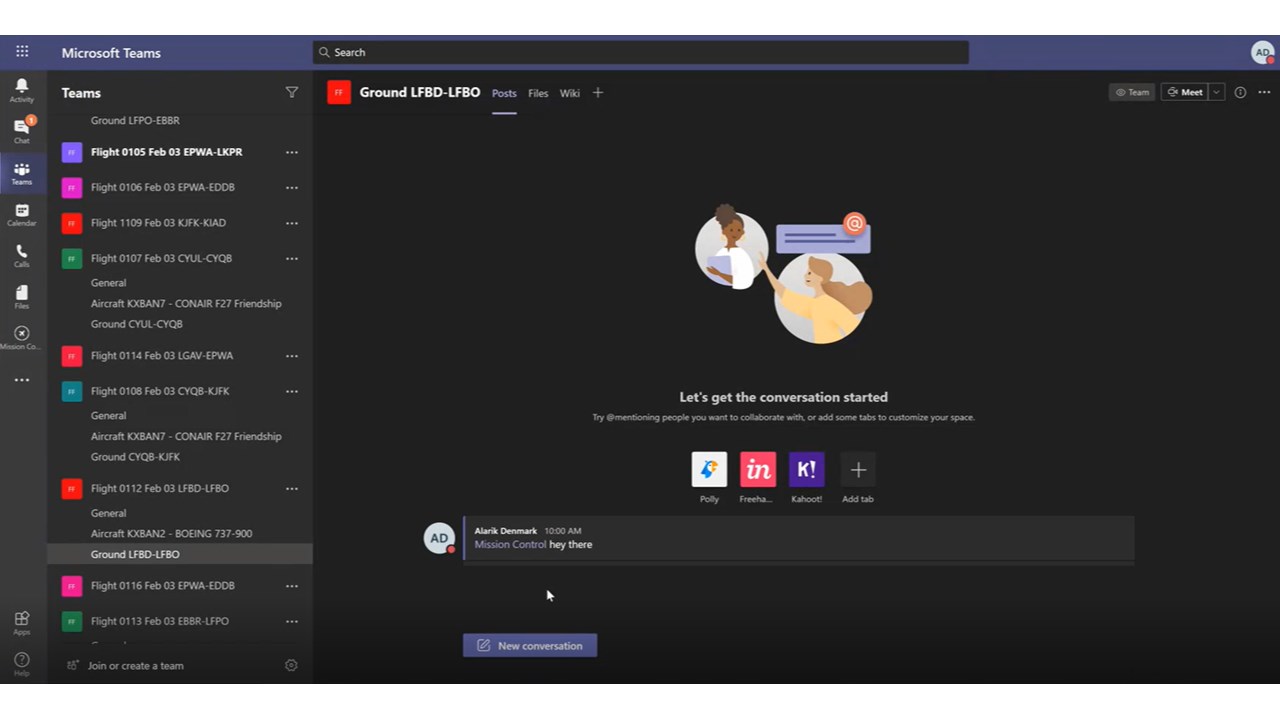
Task: Click Alarik Denmark's avatar on the message
Action: [439, 538]
